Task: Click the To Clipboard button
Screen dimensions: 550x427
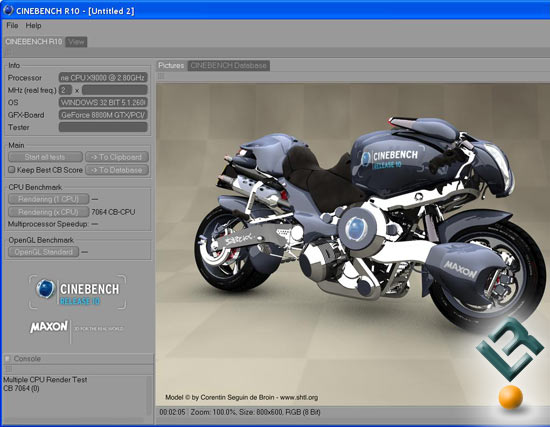Action: point(117,157)
